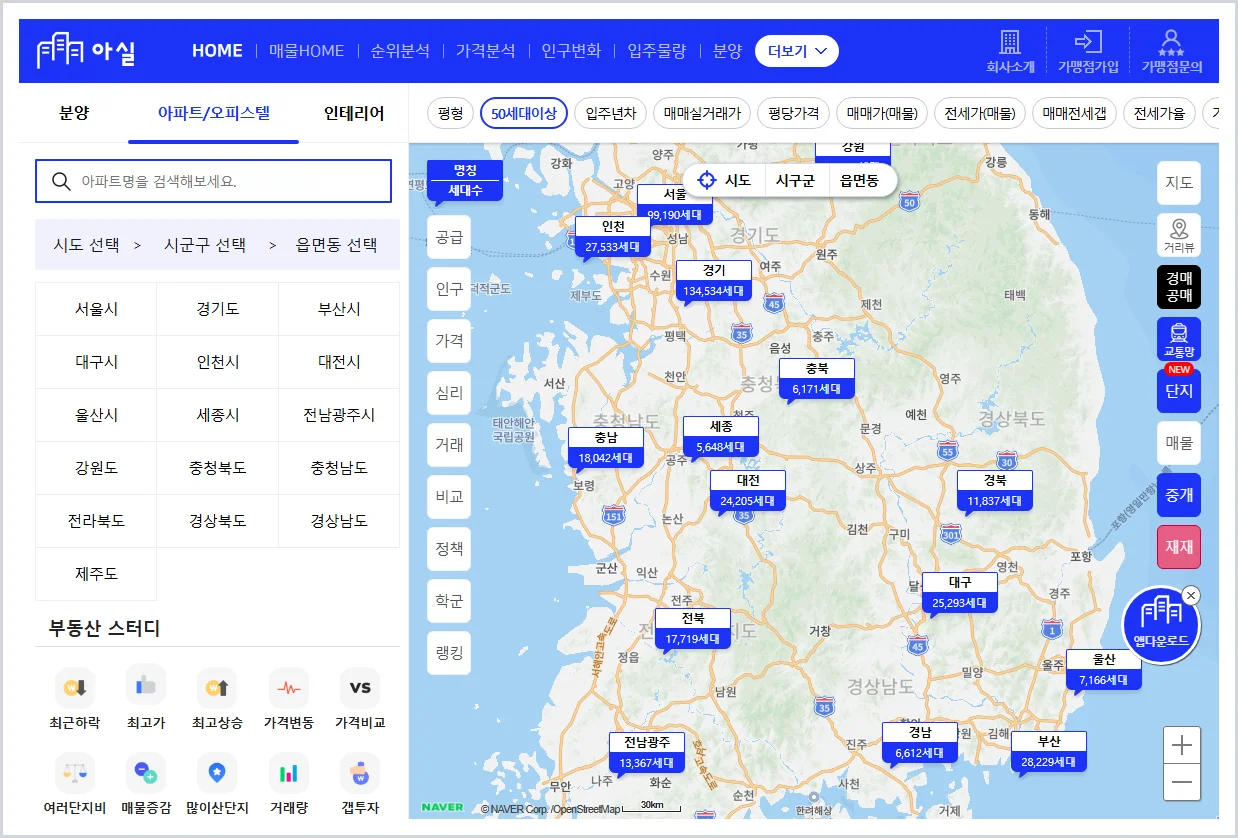
Task: Click 대구 25,293세대 marker
Action: tap(959, 593)
